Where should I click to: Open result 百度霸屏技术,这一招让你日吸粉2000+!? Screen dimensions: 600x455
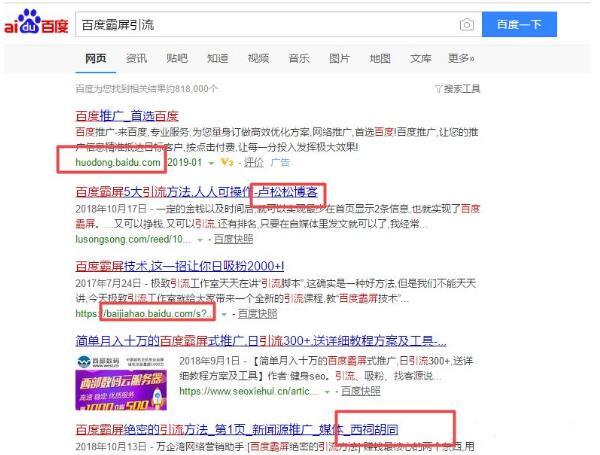(179, 266)
